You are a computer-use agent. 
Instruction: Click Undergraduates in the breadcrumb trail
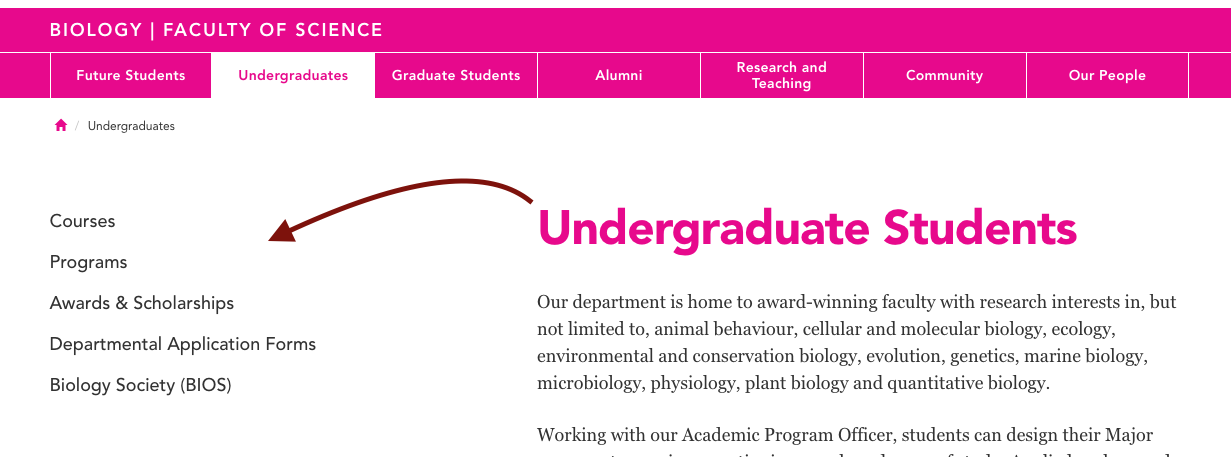[x=131, y=126]
